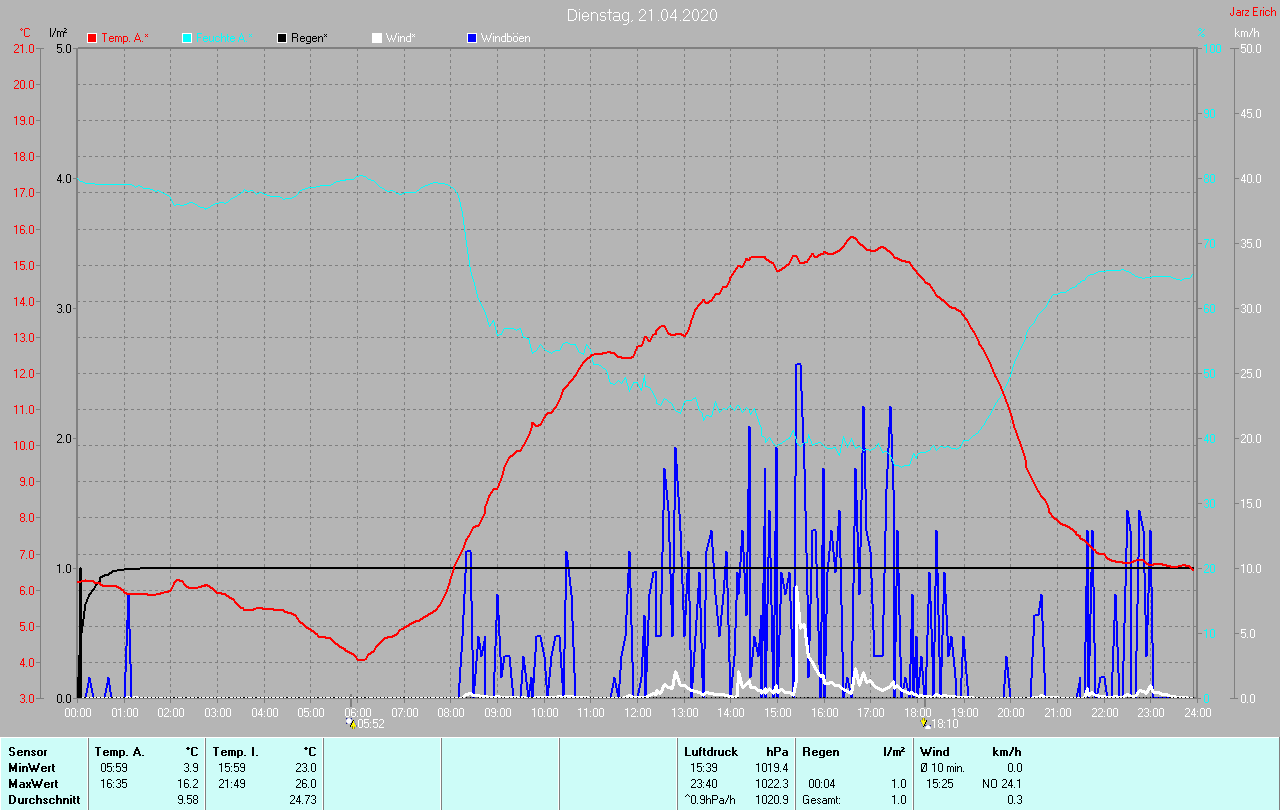The width and height of the screenshot is (1280, 810).
Task: Click the white Wind legend square
Action: tap(376, 38)
